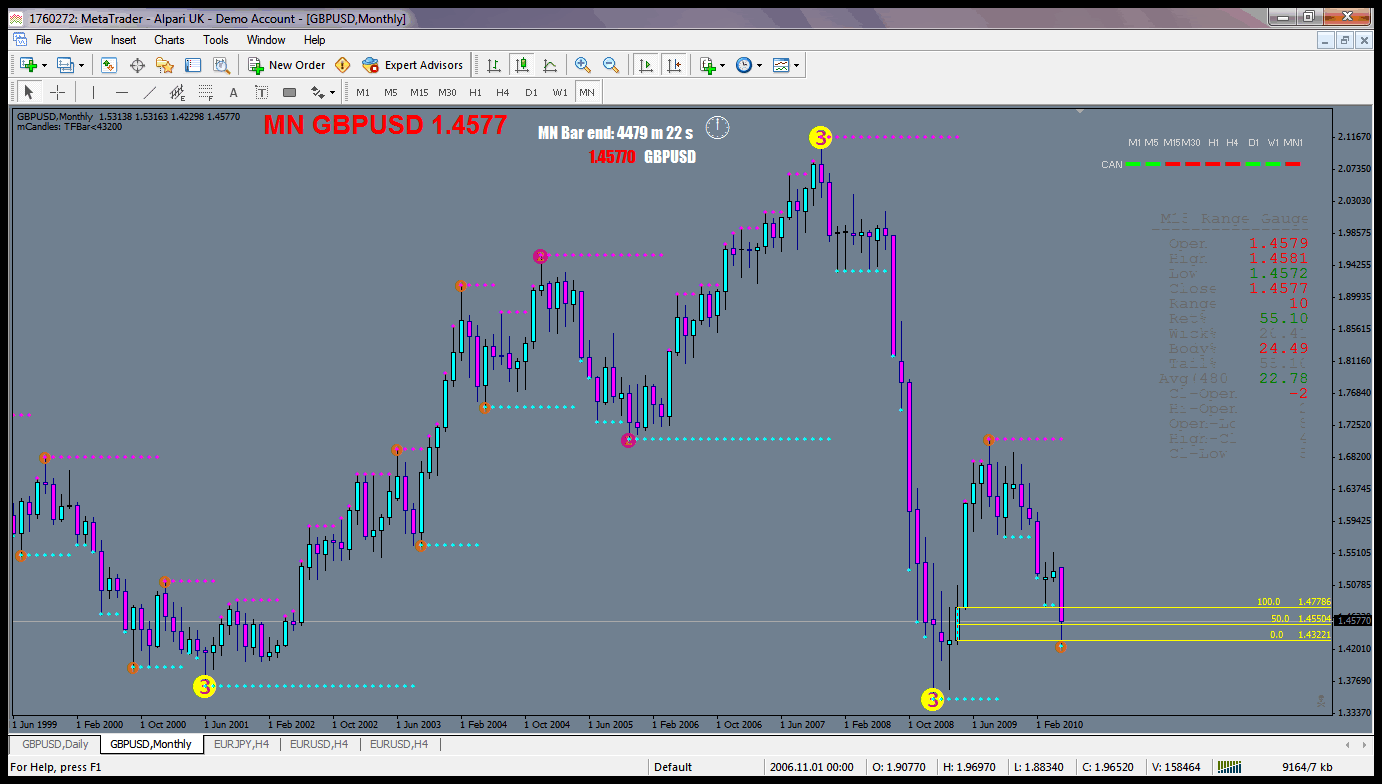Select the MN monthly timeframe button
This screenshot has width=1382, height=784.
(x=587, y=92)
